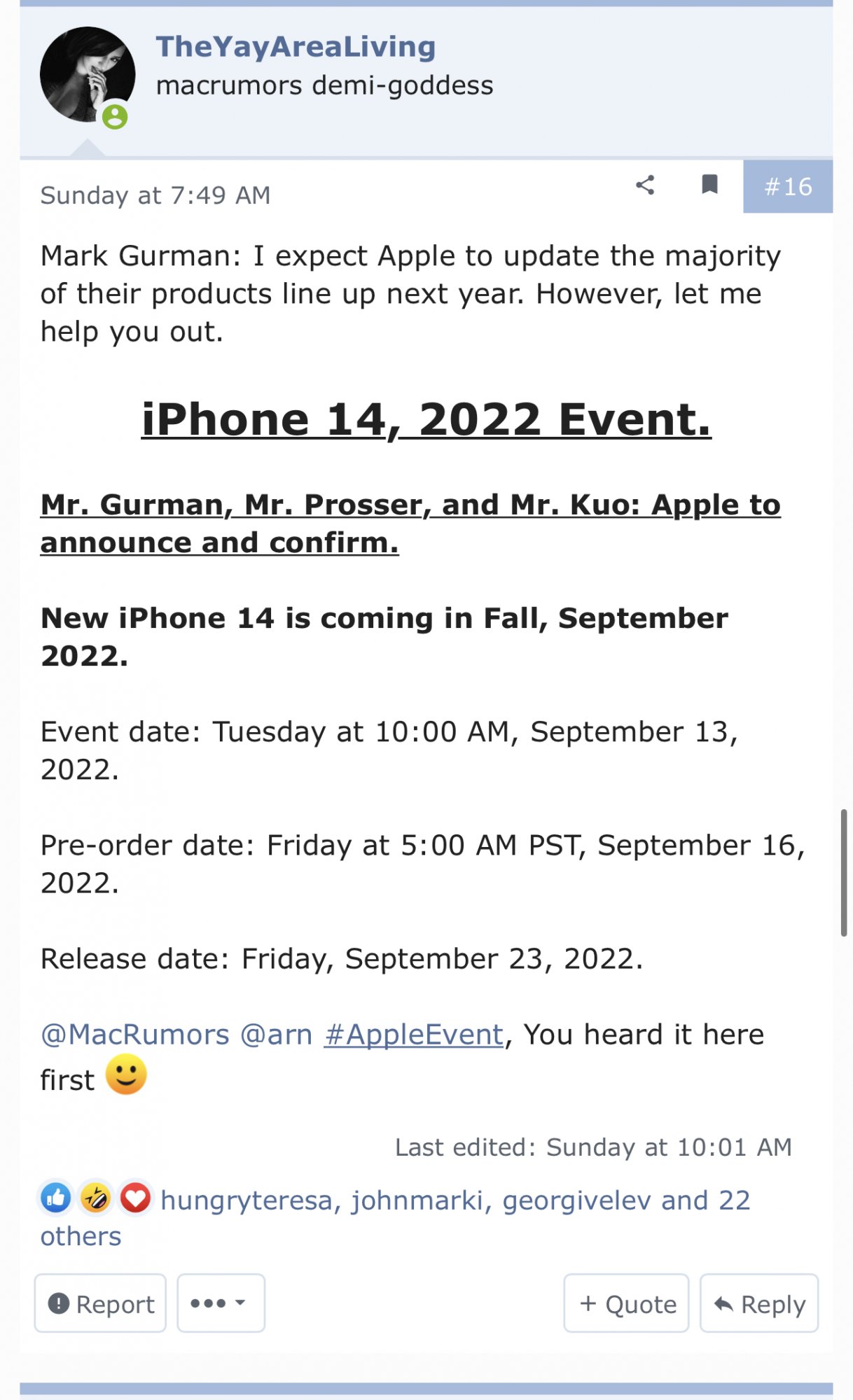Open hungryteresa's profile from reactions list

point(247,1200)
